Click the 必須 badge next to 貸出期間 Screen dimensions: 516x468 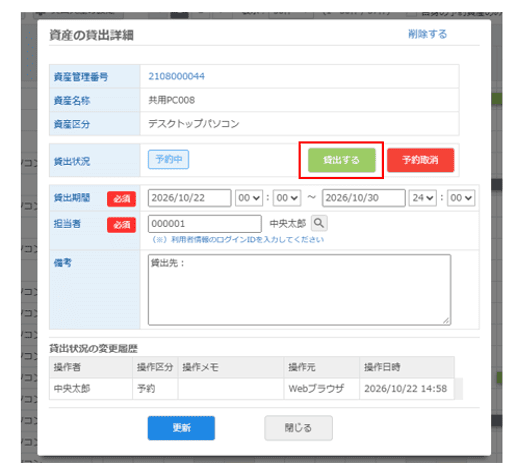click(x=121, y=199)
